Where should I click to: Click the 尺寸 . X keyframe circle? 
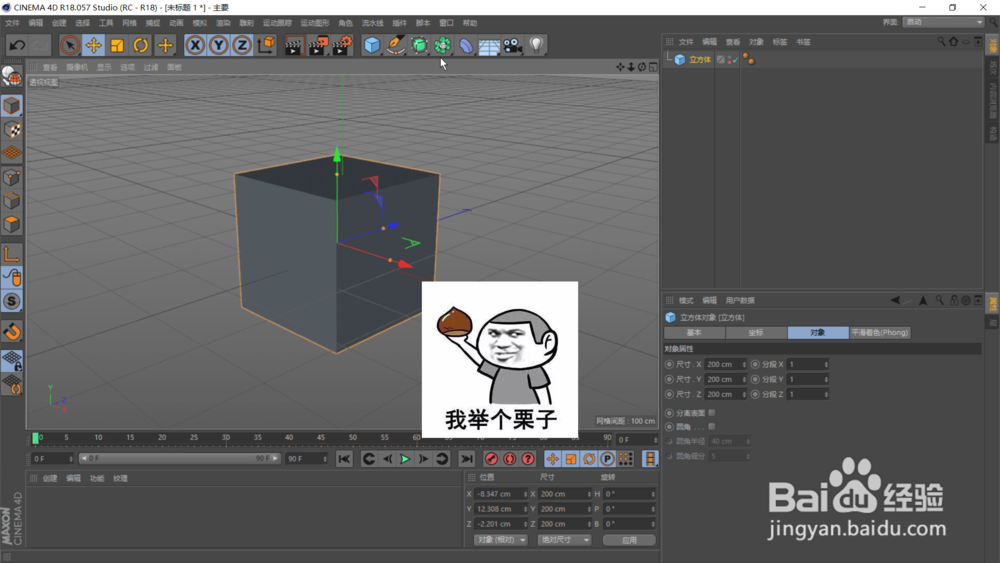(x=669, y=365)
